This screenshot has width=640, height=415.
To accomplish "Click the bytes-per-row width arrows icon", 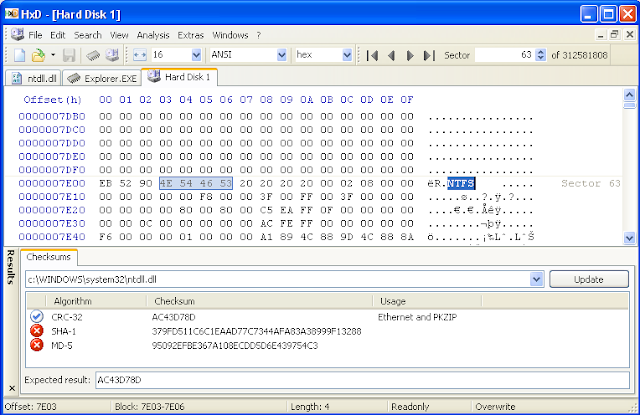I will (140, 55).
